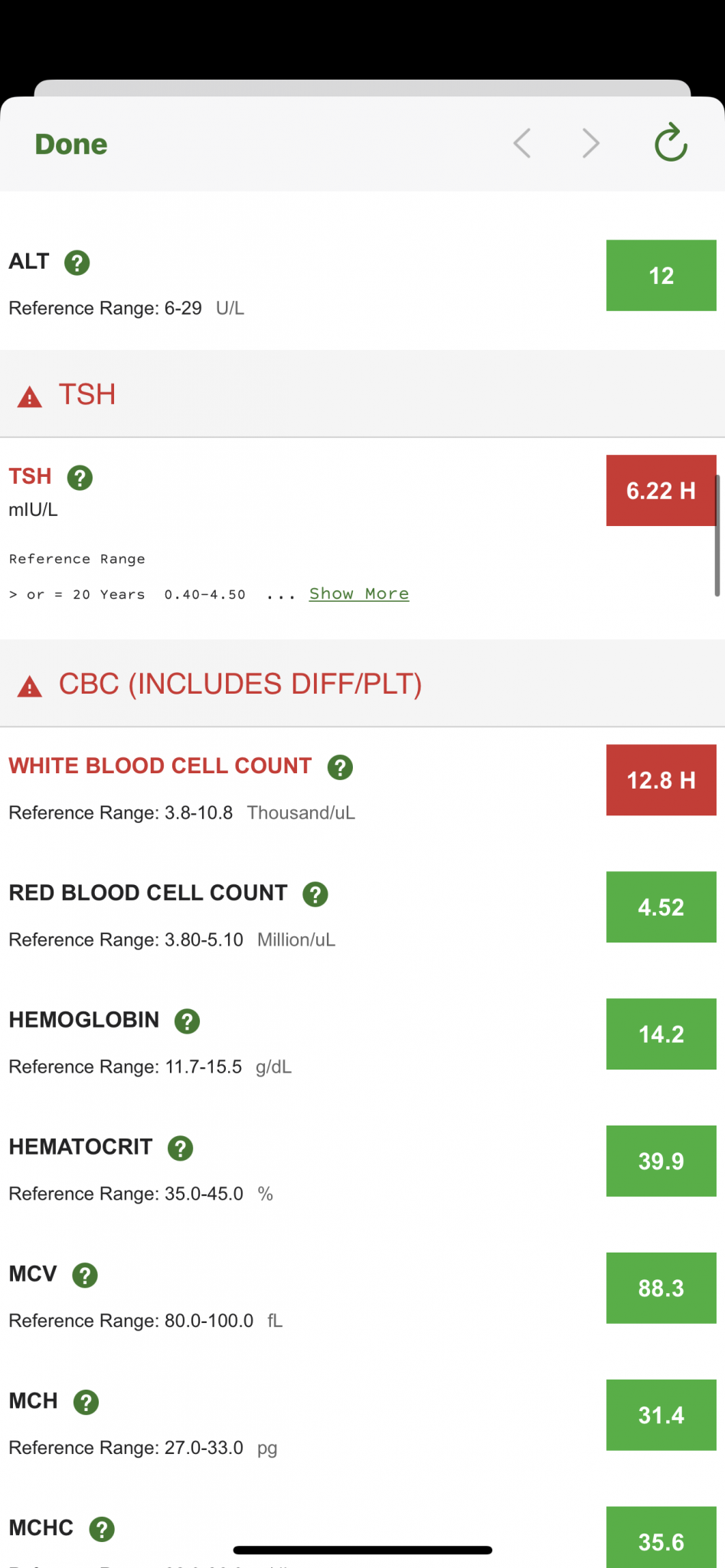725x1568 pixels.
Task: Open help icon beside TSH result
Action: (80, 478)
